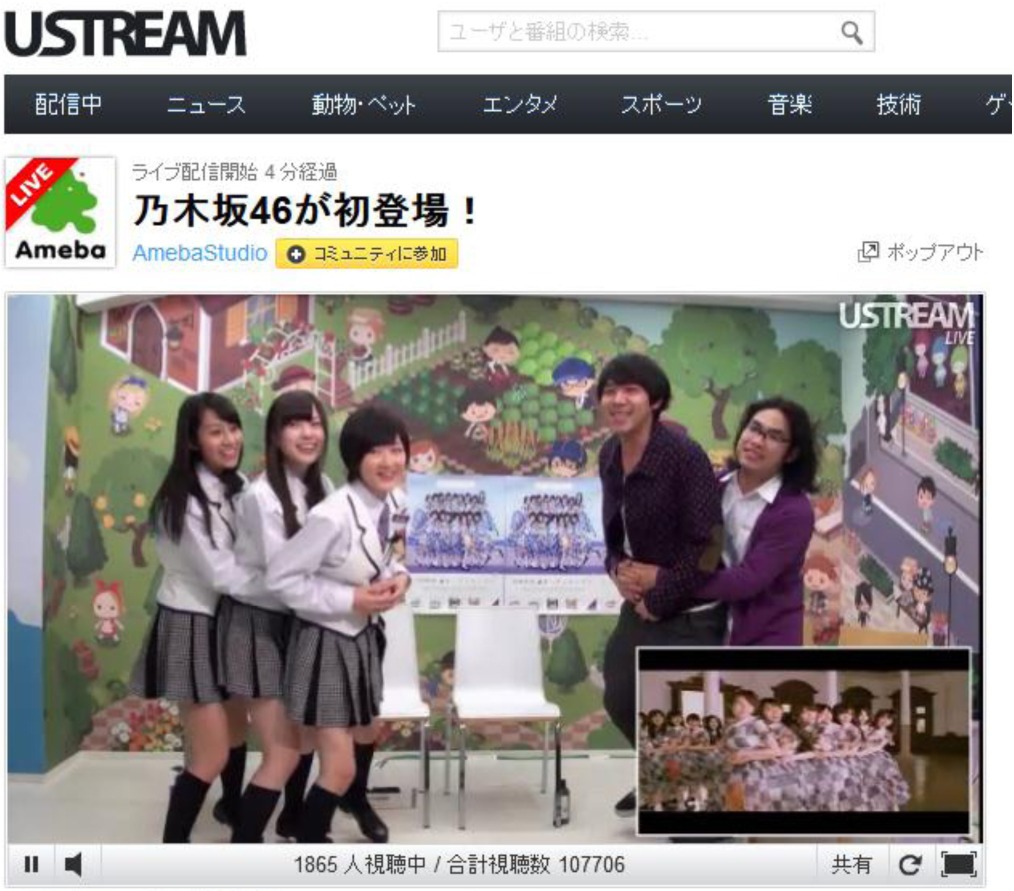Viewport: 1014px width, 891px height.
Task: Open the Ameba LIVE channel icon
Action: click(60, 212)
